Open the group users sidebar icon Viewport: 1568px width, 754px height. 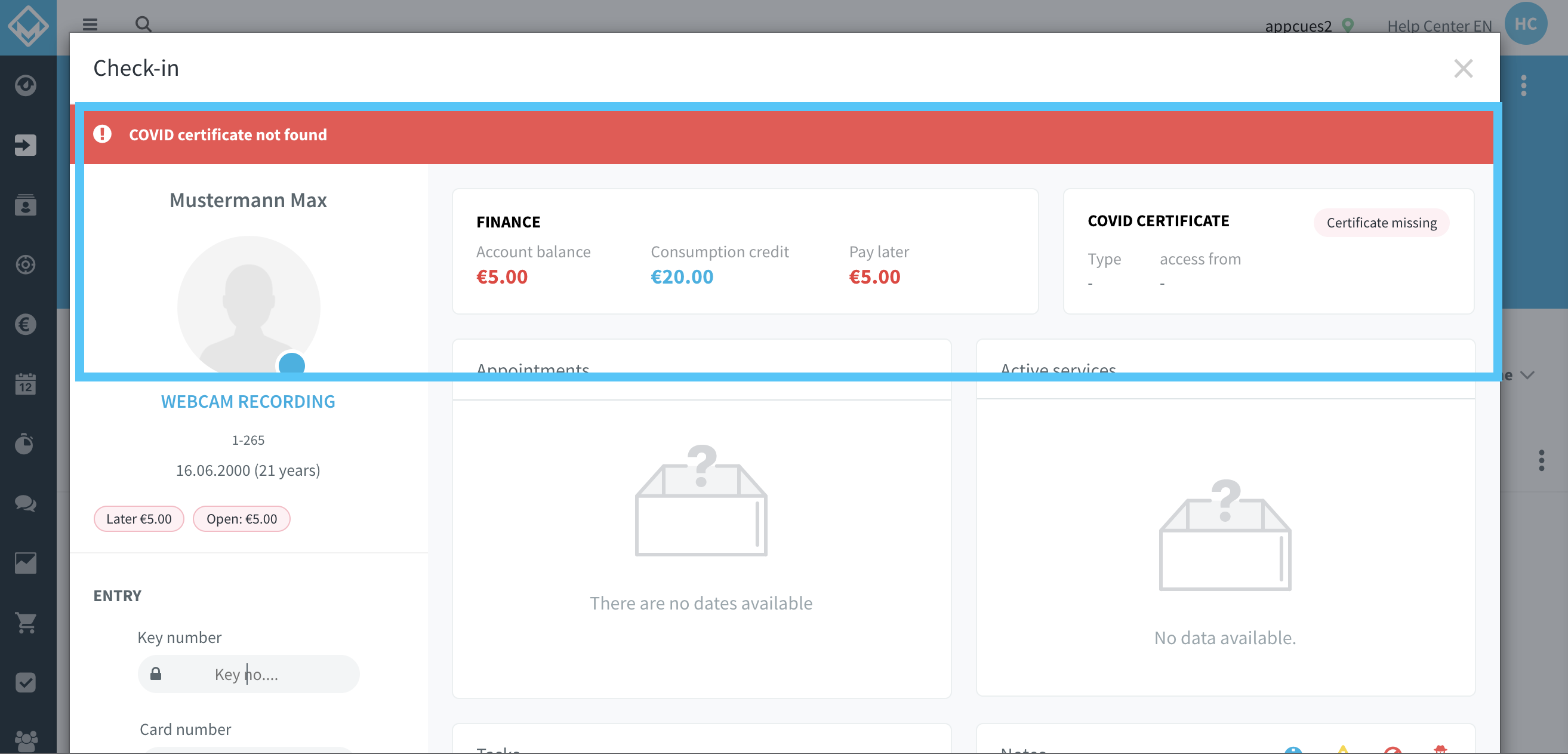tap(26, 741)
